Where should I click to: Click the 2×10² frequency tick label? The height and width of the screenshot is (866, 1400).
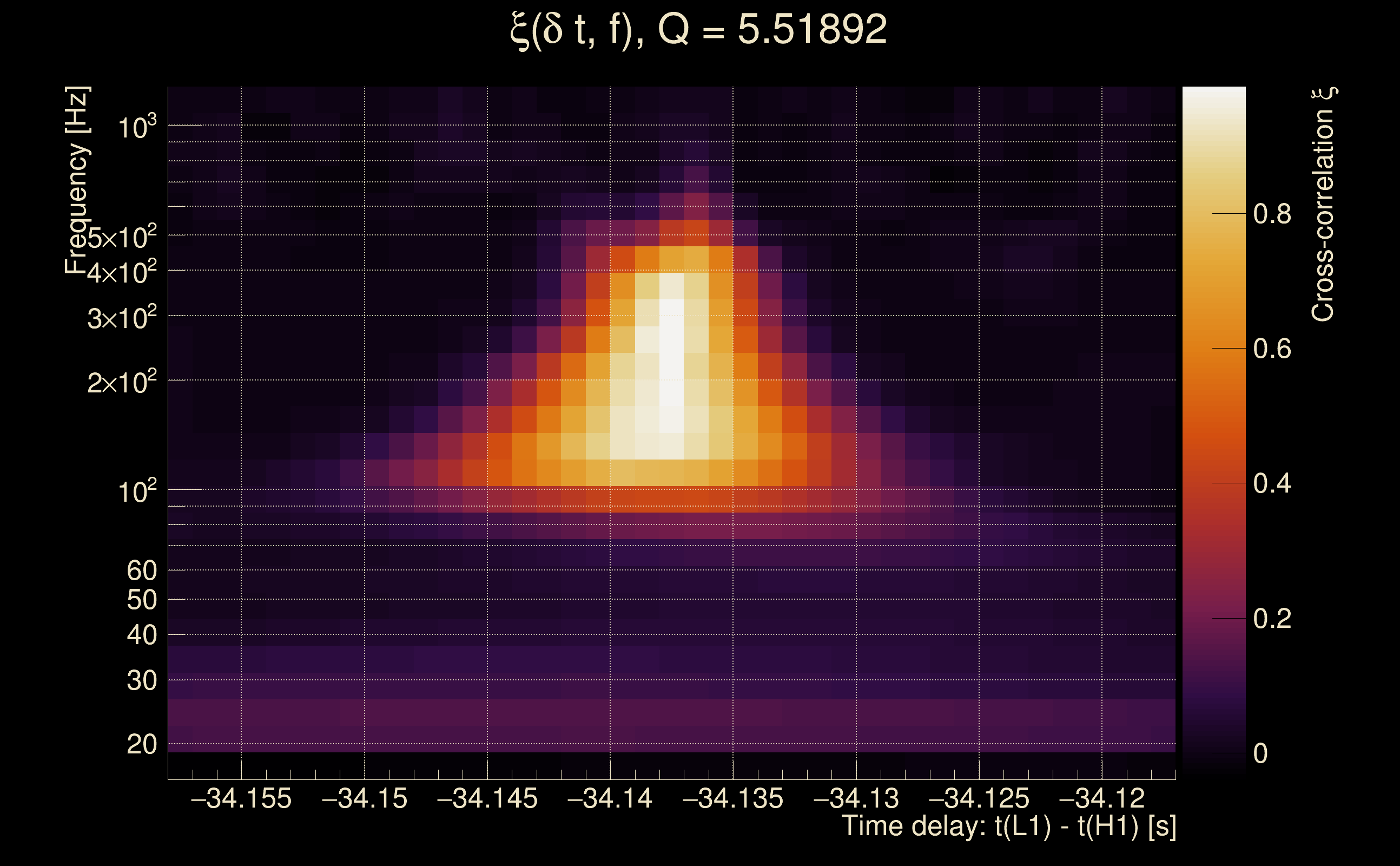click(121, 382)
